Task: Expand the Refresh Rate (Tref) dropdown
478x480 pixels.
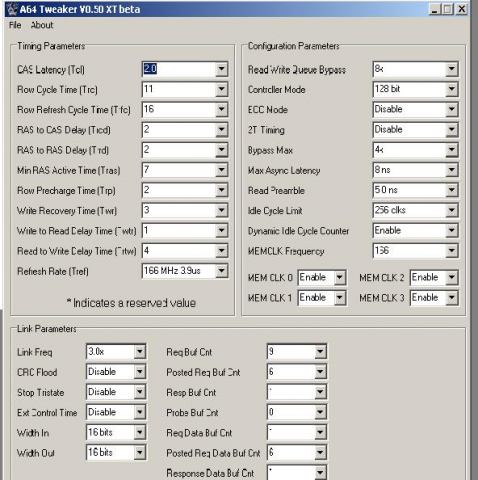Action: click(x=221, y=271)
